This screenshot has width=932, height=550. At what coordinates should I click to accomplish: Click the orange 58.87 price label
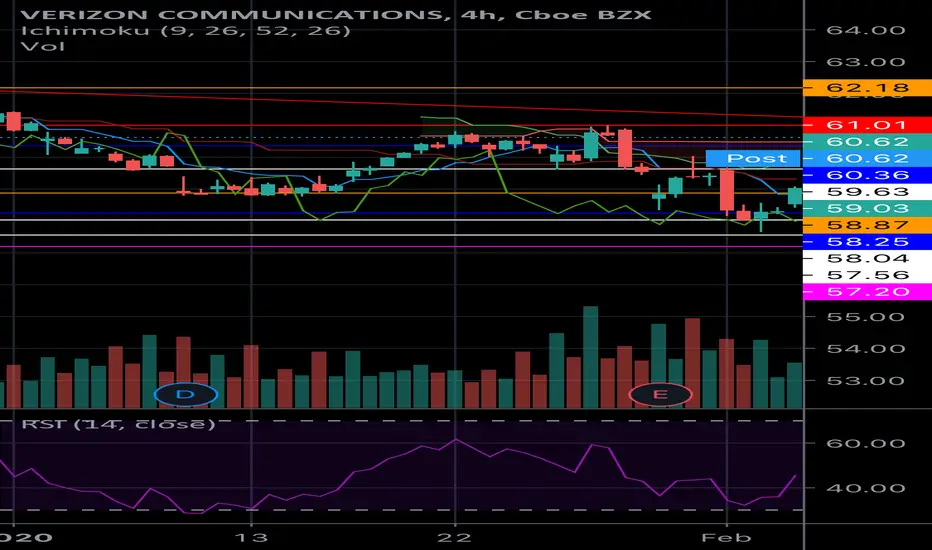coord(867,225)
